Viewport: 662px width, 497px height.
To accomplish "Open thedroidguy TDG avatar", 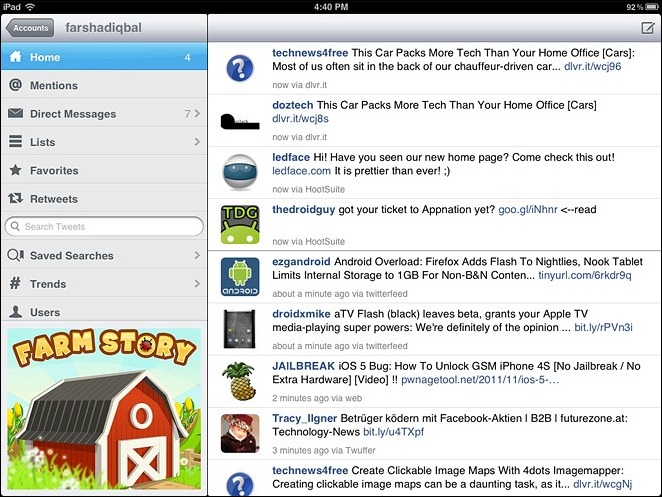I will [x=240, y=225].
